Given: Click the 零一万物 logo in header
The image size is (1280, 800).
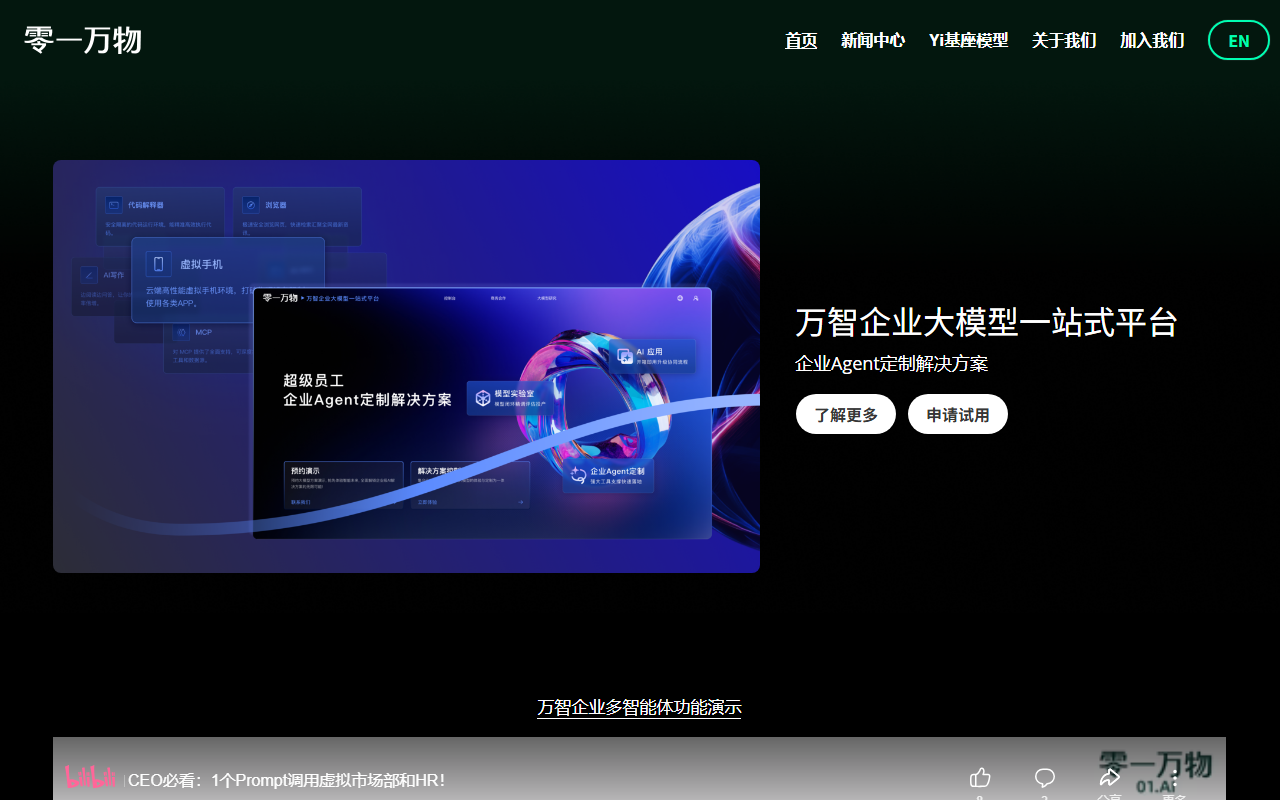Looking at the screenshot, I should click(83, 41).
